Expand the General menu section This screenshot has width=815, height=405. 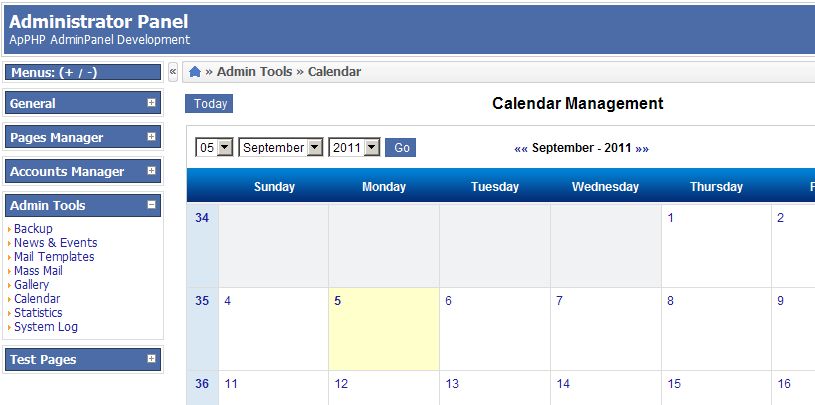pyautogui.click(x=151, y=103)
